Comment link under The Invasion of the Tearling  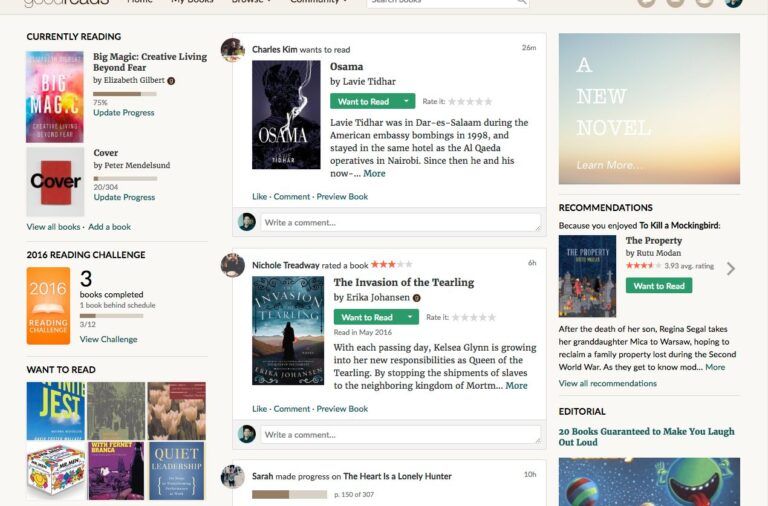coord(292,409)
